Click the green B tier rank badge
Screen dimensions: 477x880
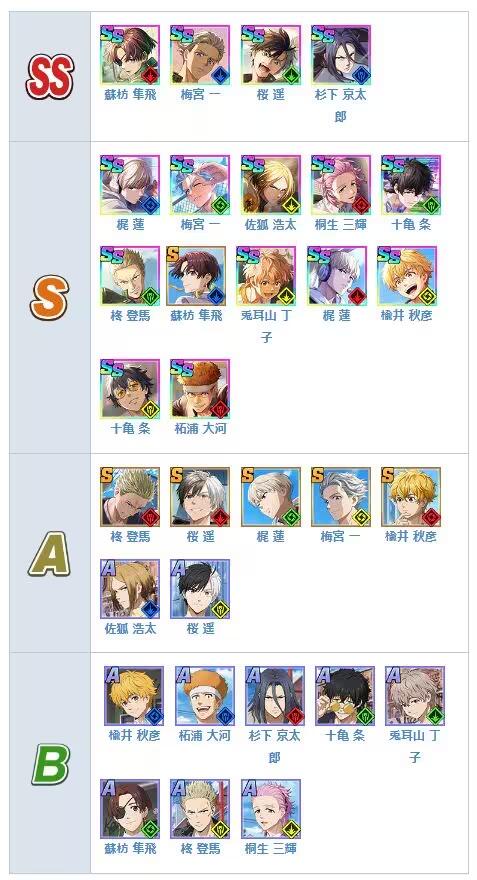[50, 764]
